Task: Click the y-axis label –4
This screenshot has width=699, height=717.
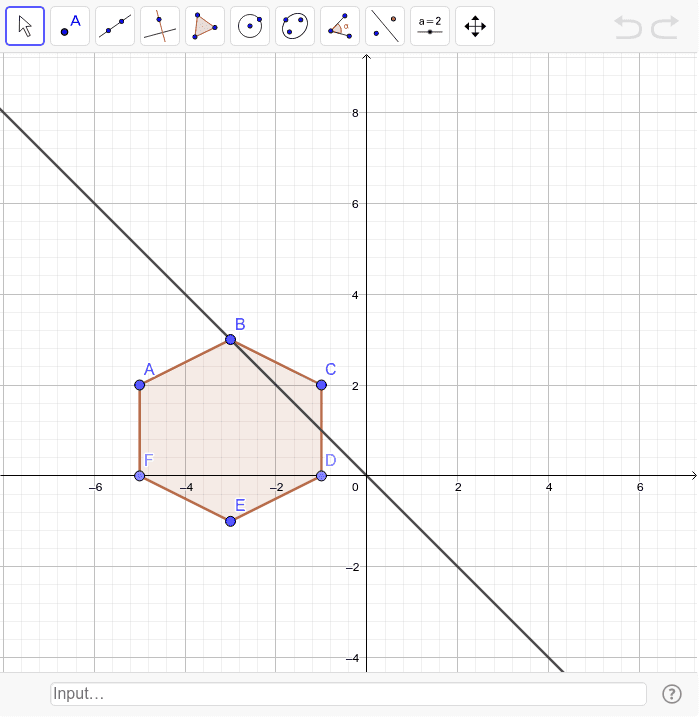Action: tap(352, 658)
